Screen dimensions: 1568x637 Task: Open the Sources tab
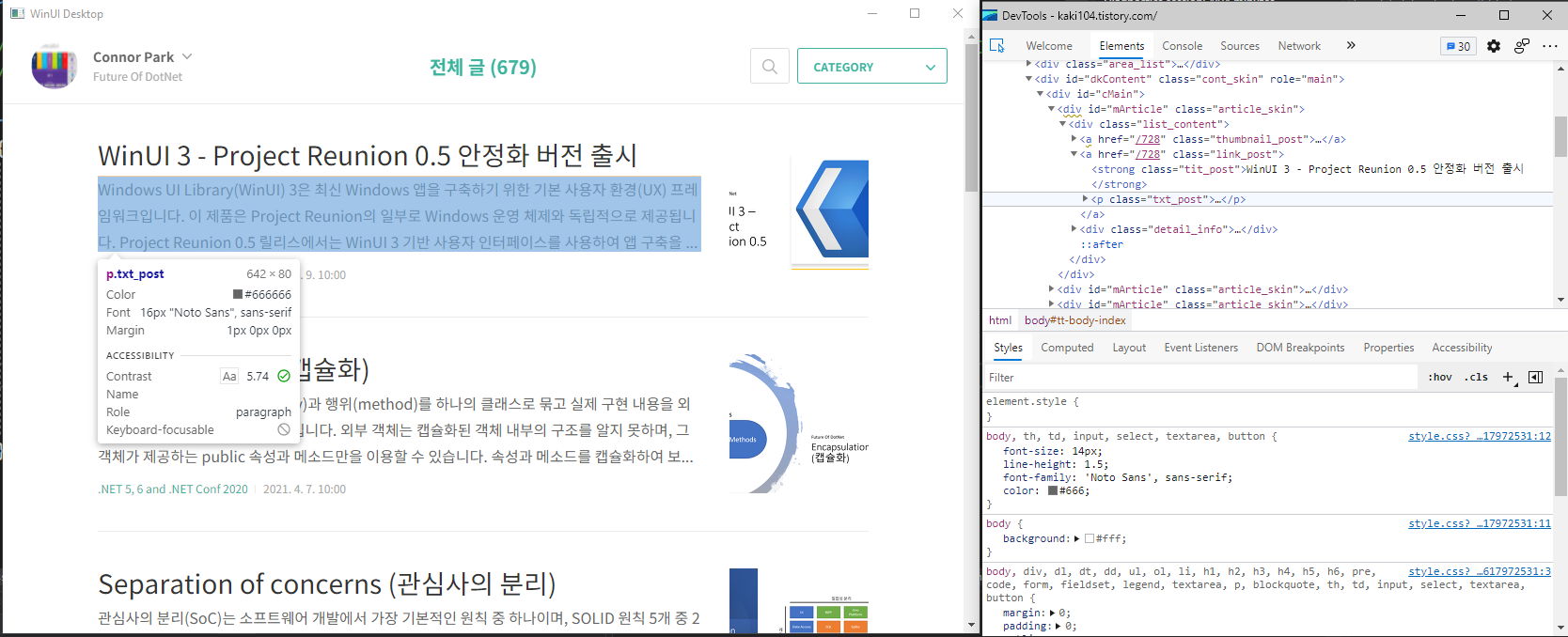(x=1240, y=45)
